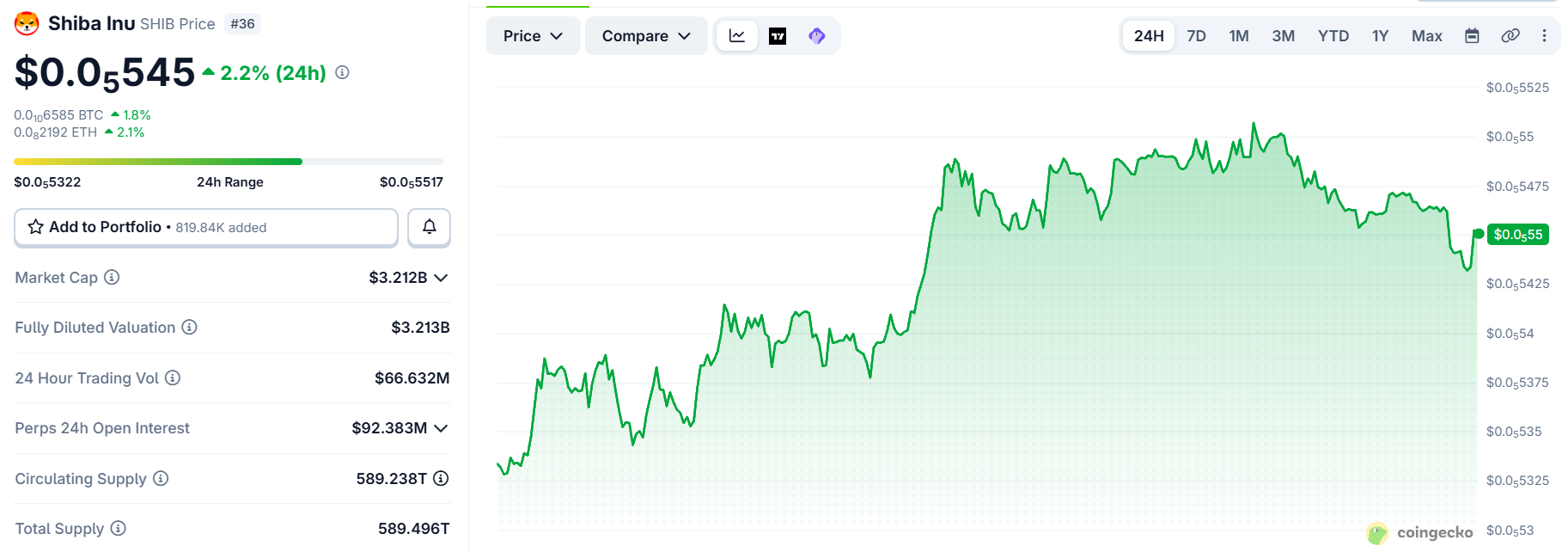Click the ETH price line ending in 2192 ETH

55,132
